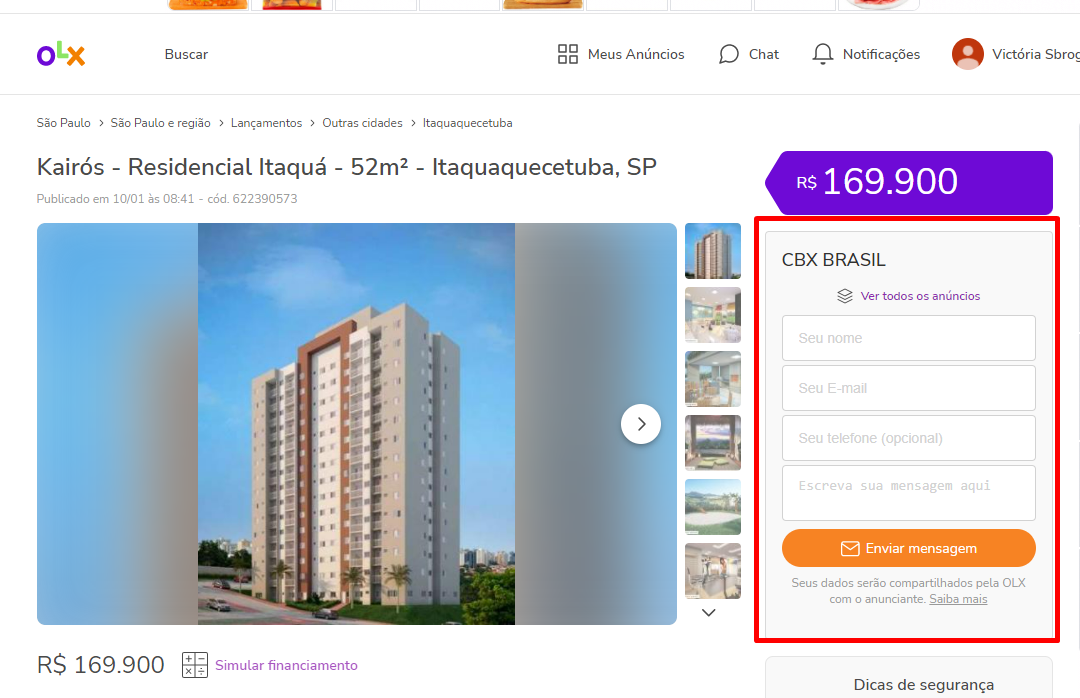Image resolution: width=1080 pixels, height=698 pixels.
Task: Expand more thumbnails with the down chevron
Action: click(709, 613)
